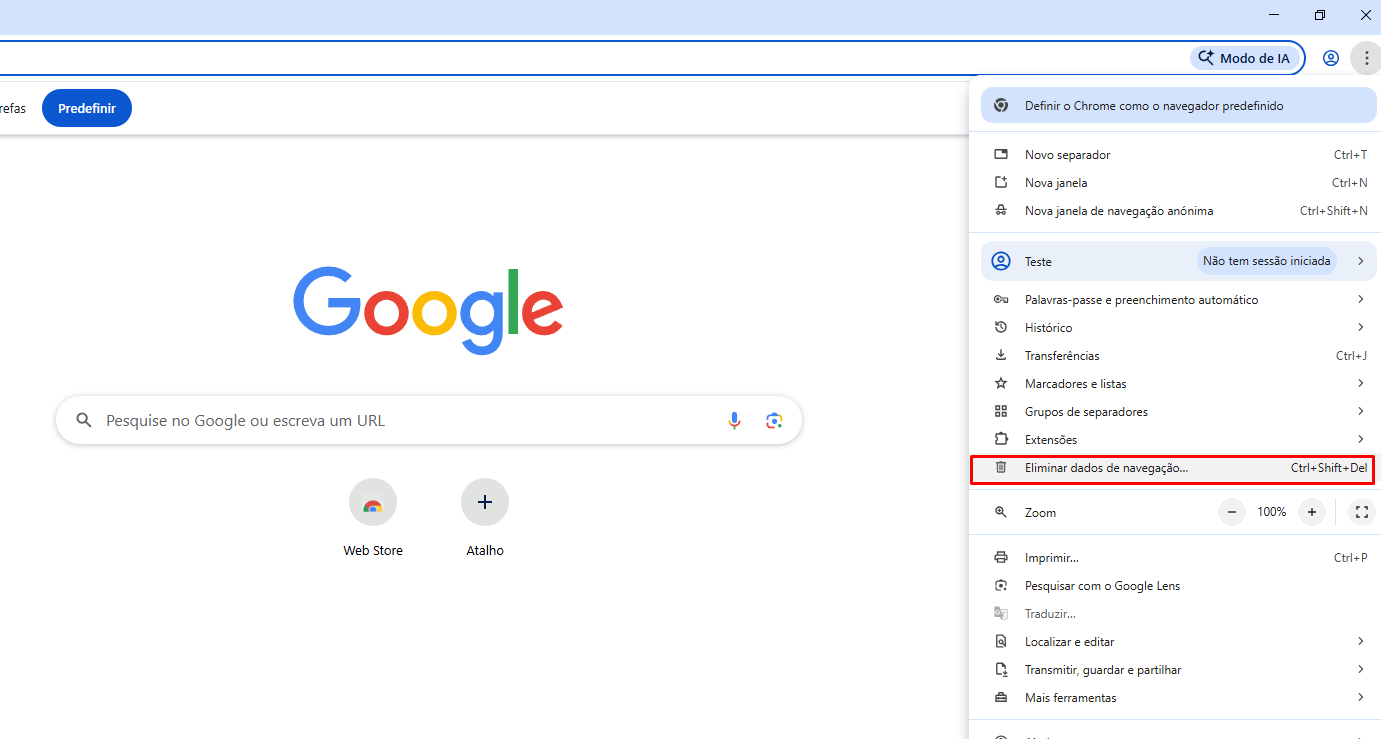Click the Google search input field
This screenshot has height=739, width=1381.
click(x=400, y=420)
